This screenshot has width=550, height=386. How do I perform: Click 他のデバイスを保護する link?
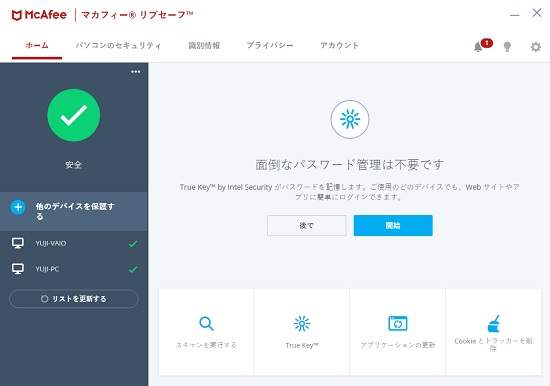coord(75,211)
